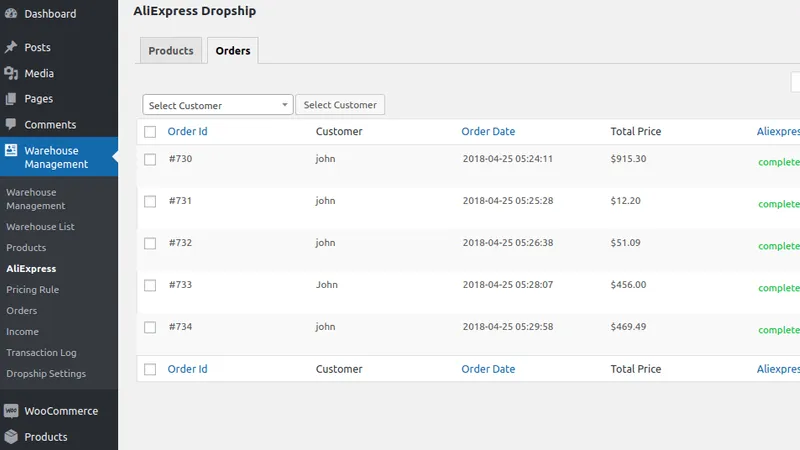
Task: Check the box for order #734
Action: pyautogui.click(x=150, y=327)
